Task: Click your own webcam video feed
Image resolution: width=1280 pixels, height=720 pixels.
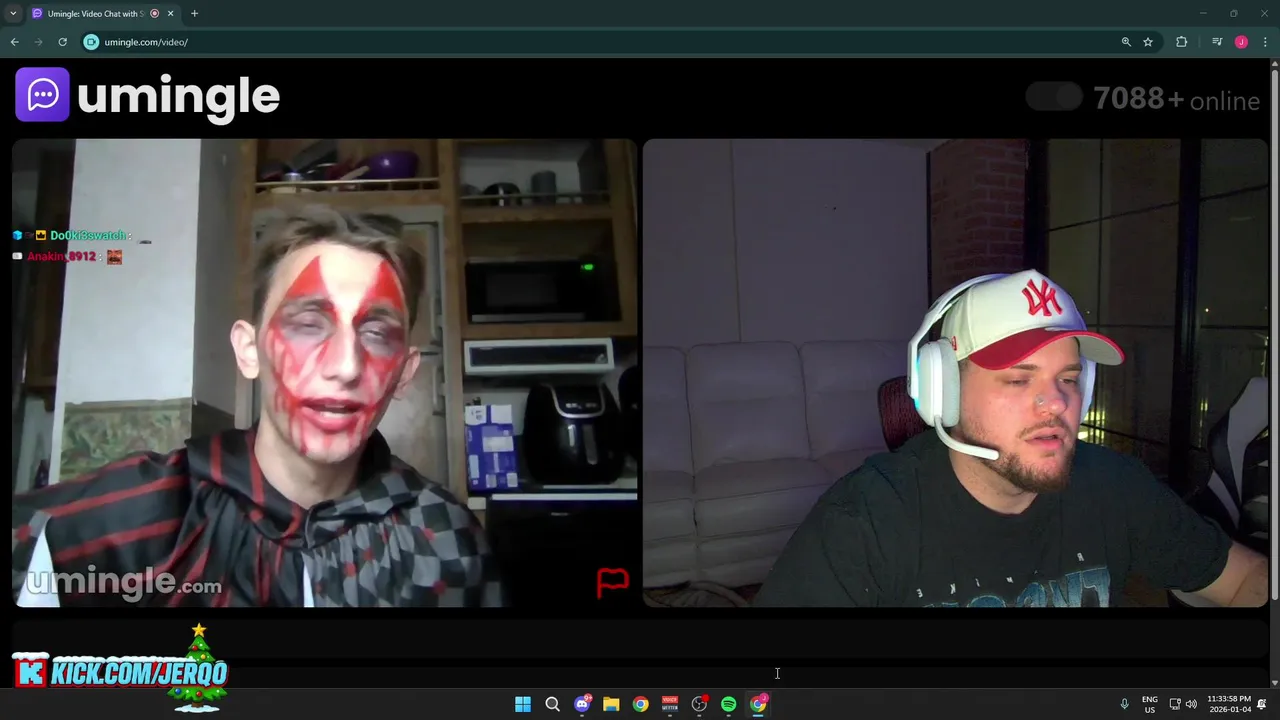Action: click(955, 373)
